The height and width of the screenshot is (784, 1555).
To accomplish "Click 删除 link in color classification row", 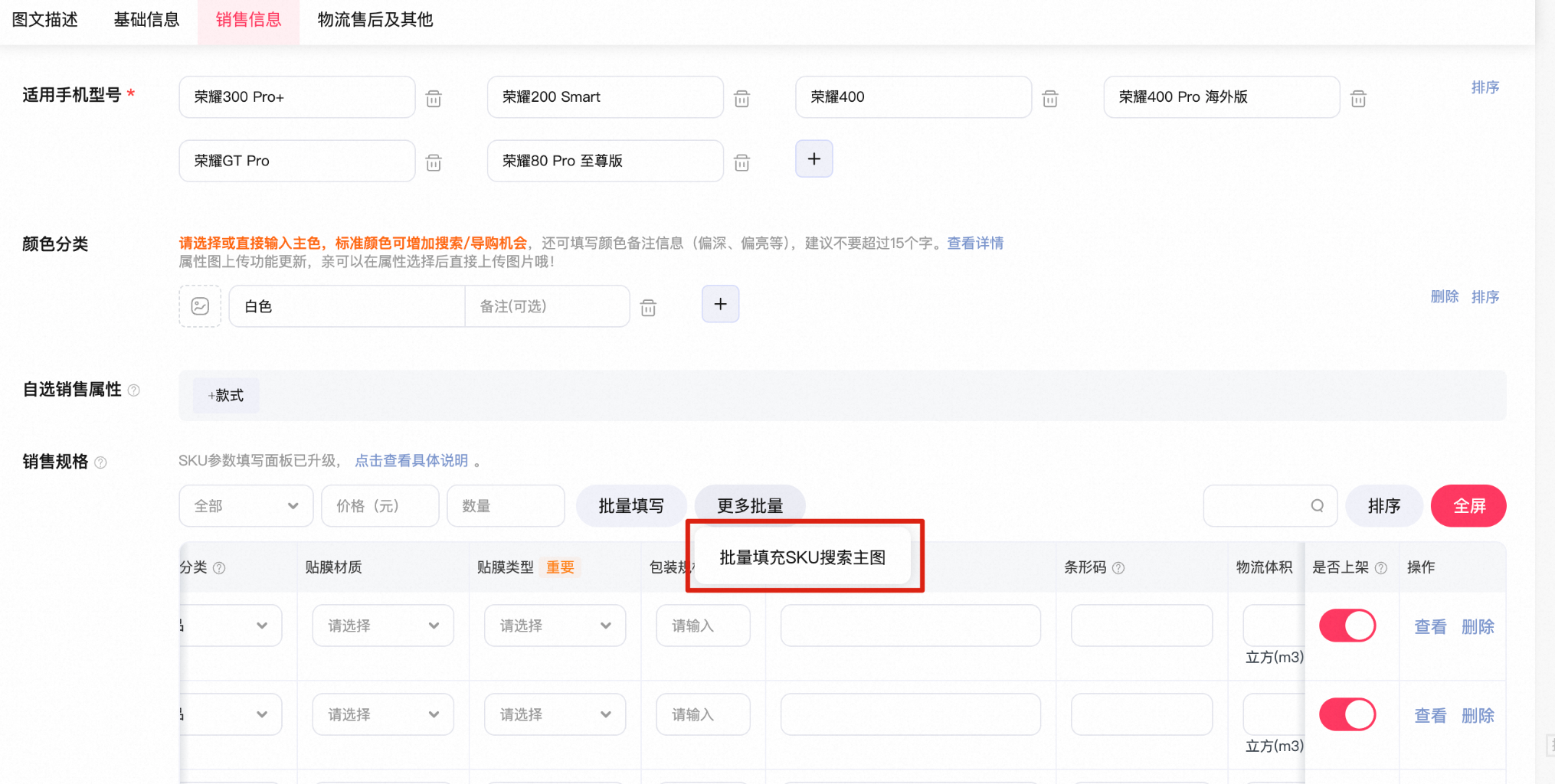I will pos(1444,297).
